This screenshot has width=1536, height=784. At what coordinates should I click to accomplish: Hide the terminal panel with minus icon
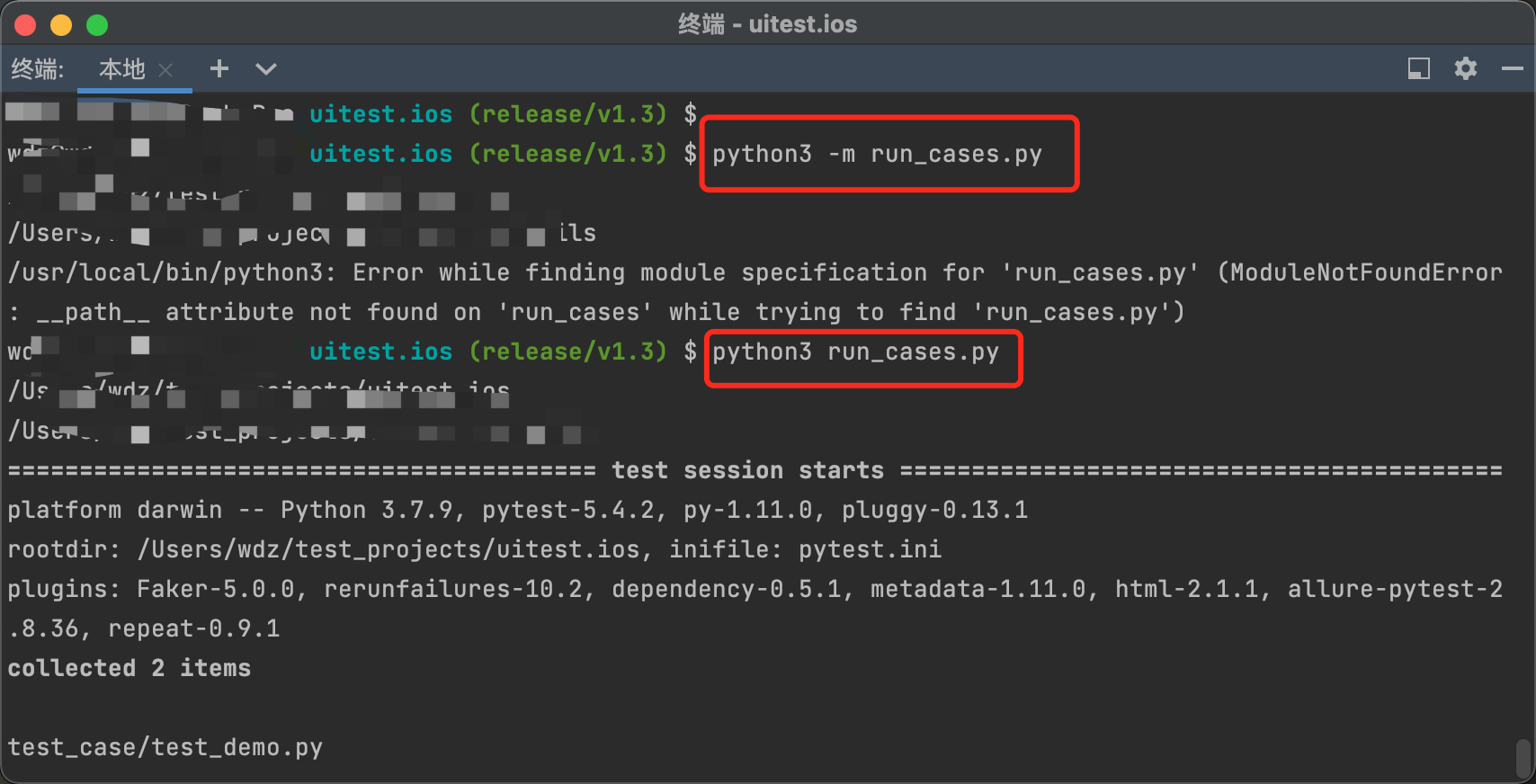pyautogui.click(x=1513, y=68)
